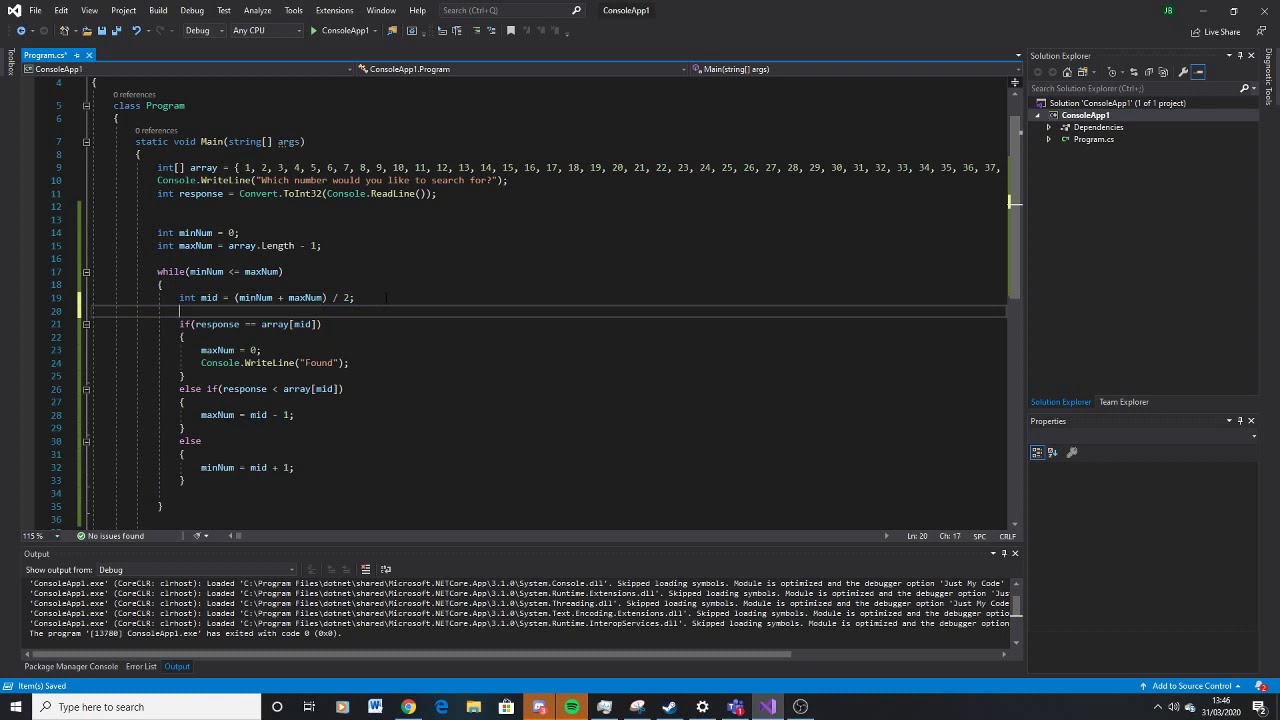Launch Microsoft Word from the taskbar

375,707
